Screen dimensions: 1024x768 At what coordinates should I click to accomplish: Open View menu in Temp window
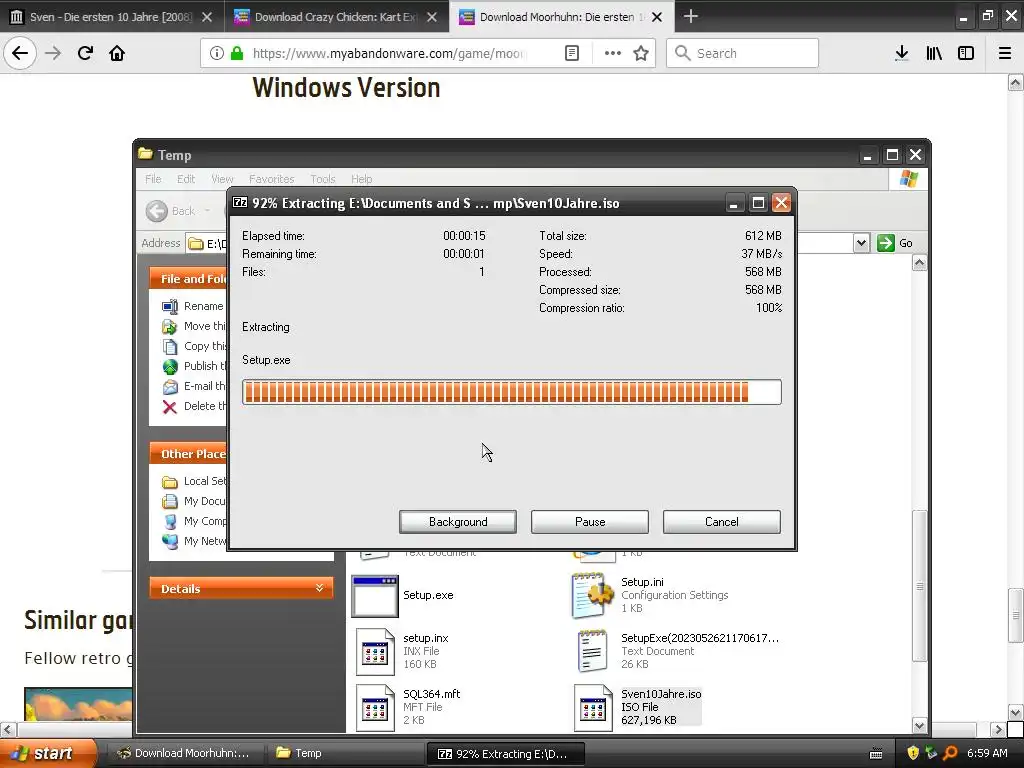222,179
